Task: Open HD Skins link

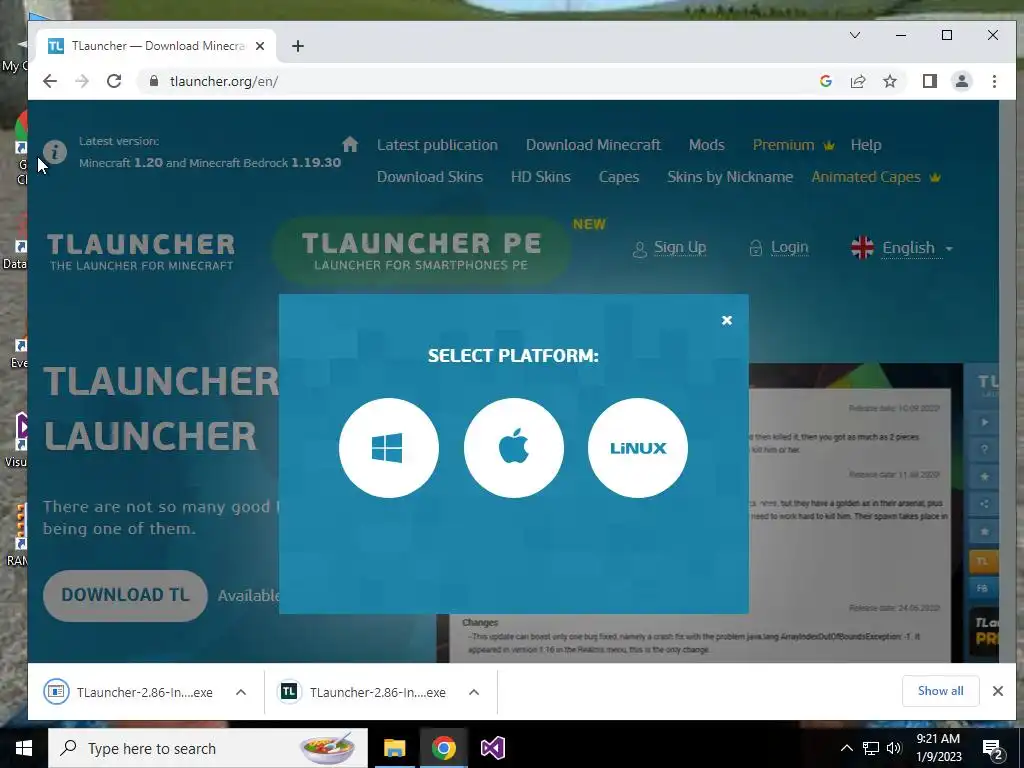Action: pyautogui.click(x=541, y=177)
